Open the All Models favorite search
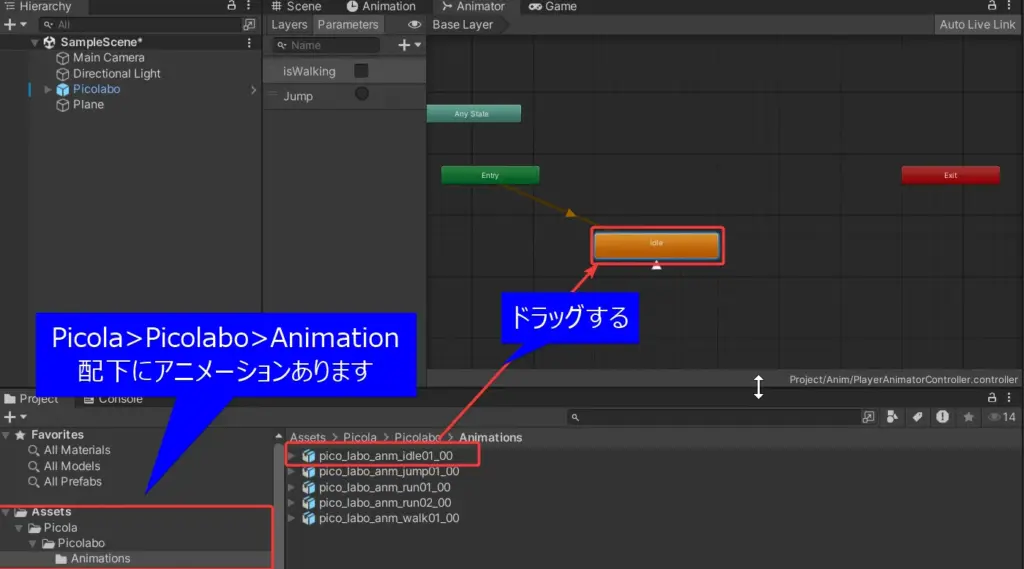This screenshot has width=1024, height=569. 72,466
